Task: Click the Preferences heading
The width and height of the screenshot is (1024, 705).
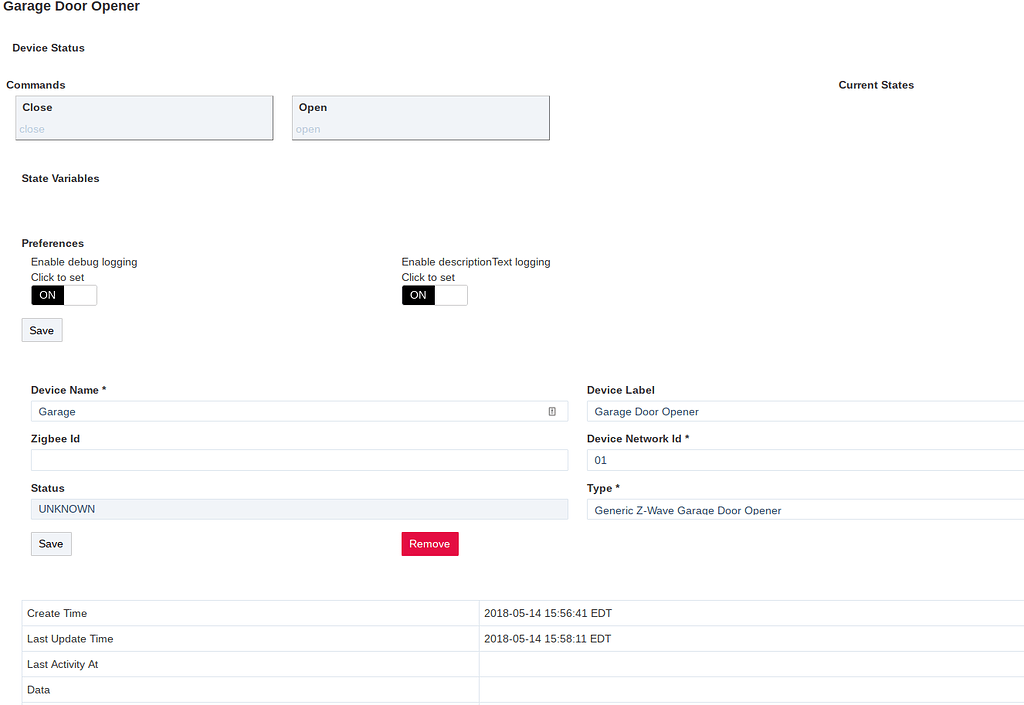Action: click(52, 243)
